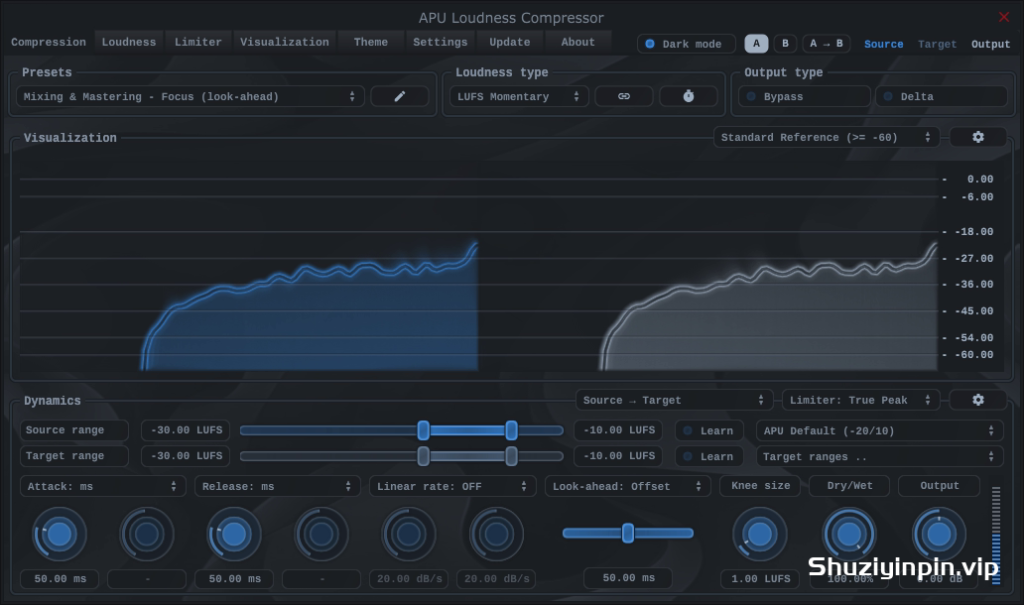Click the Target range slider's left handle
This screenshot has width=1024, height=605.
pos(423,456)
